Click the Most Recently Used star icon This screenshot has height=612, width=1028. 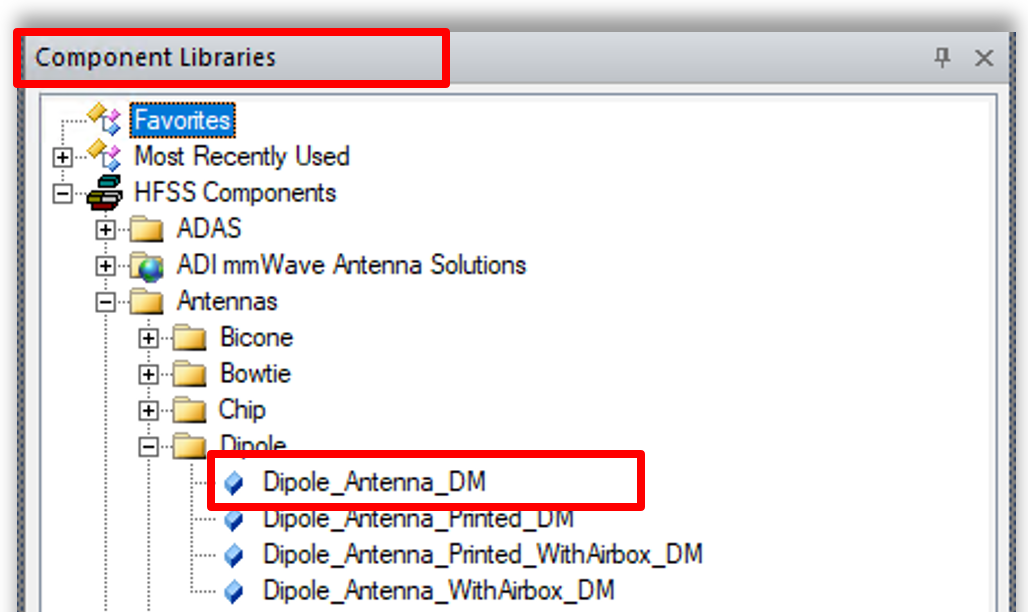click(x=104, y=155)
